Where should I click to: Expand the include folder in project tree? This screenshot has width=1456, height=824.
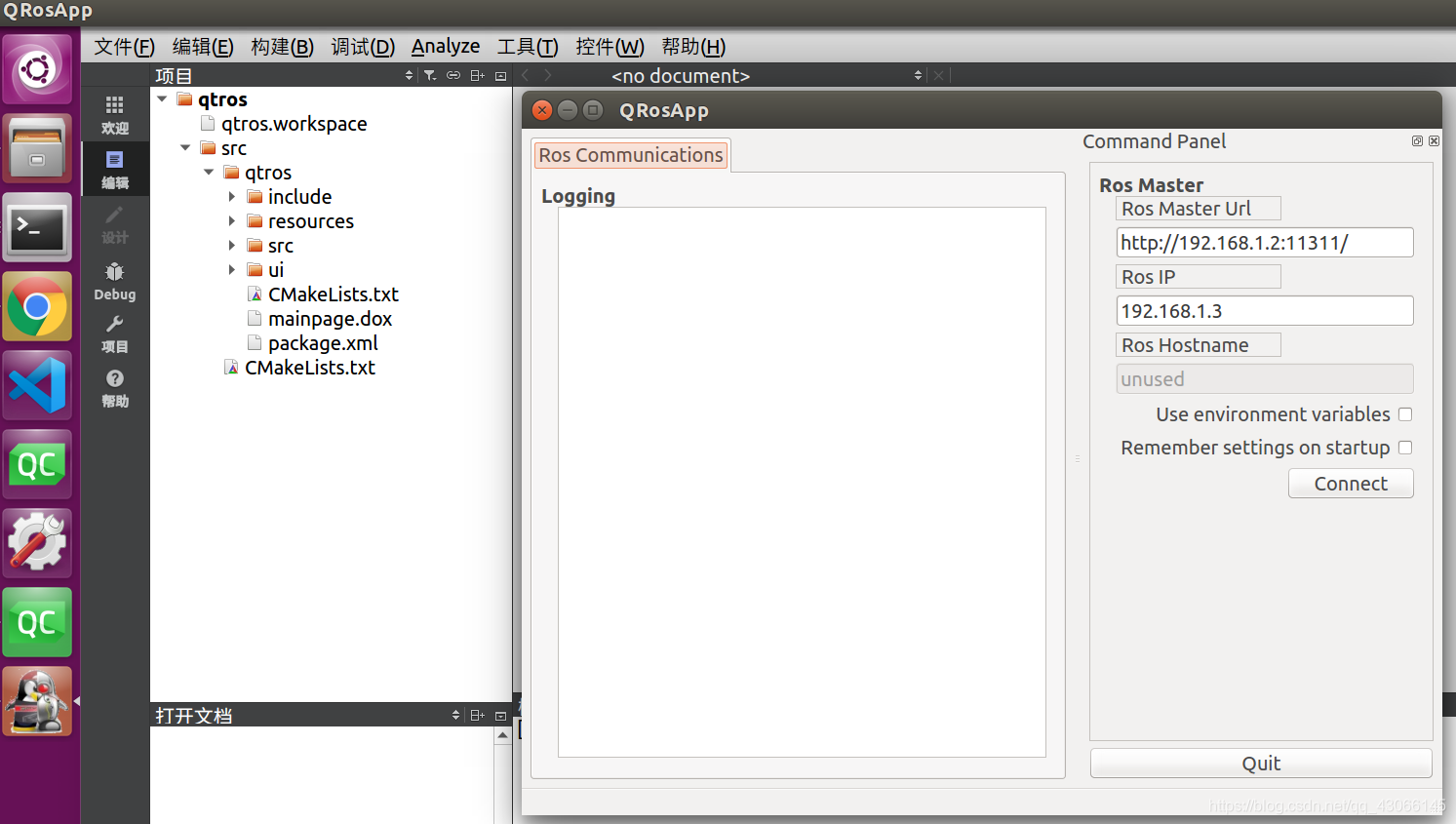(x=232, y=196)
